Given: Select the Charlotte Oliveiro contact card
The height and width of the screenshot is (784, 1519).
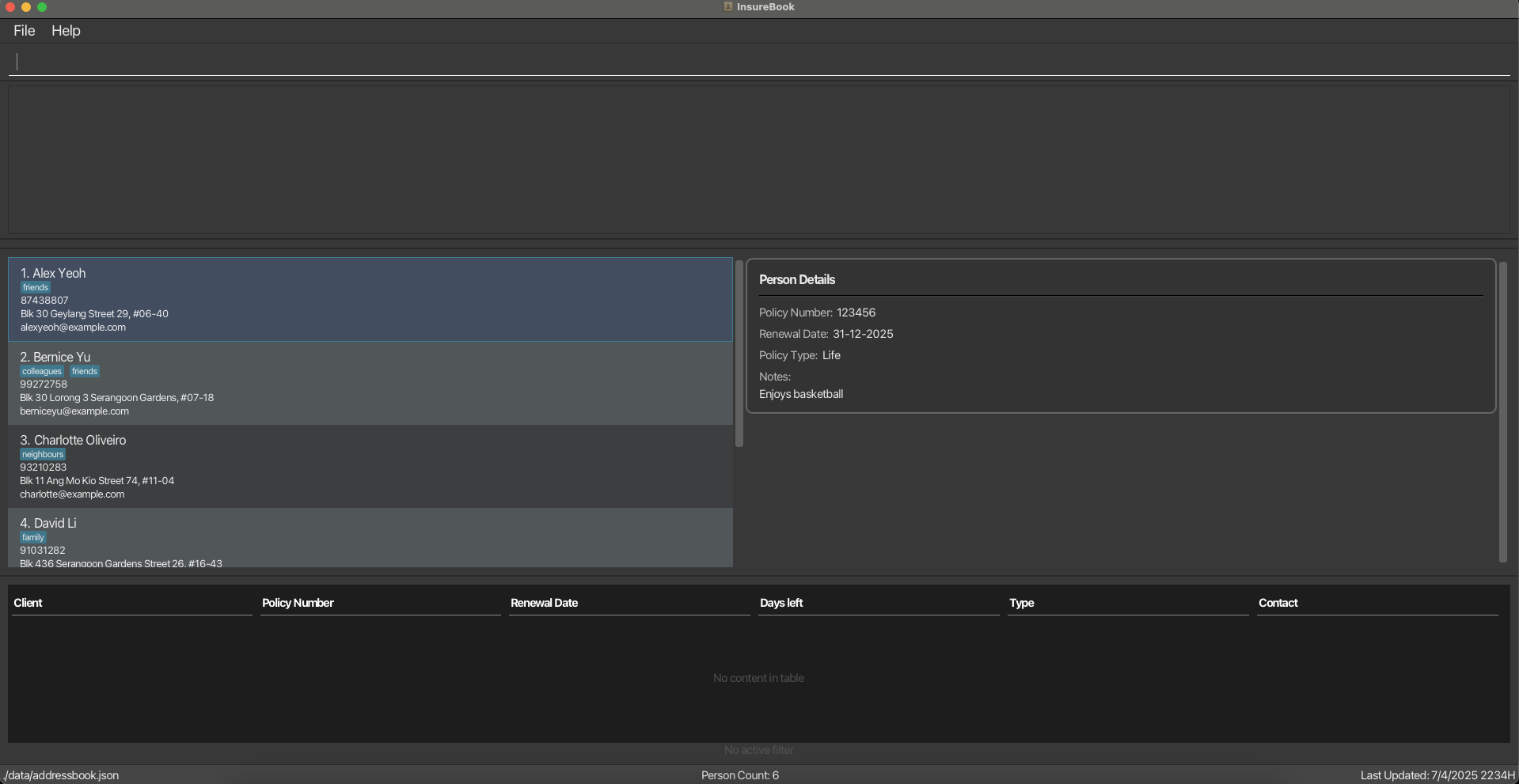Looking at the screenshot, I should point(370,467).
